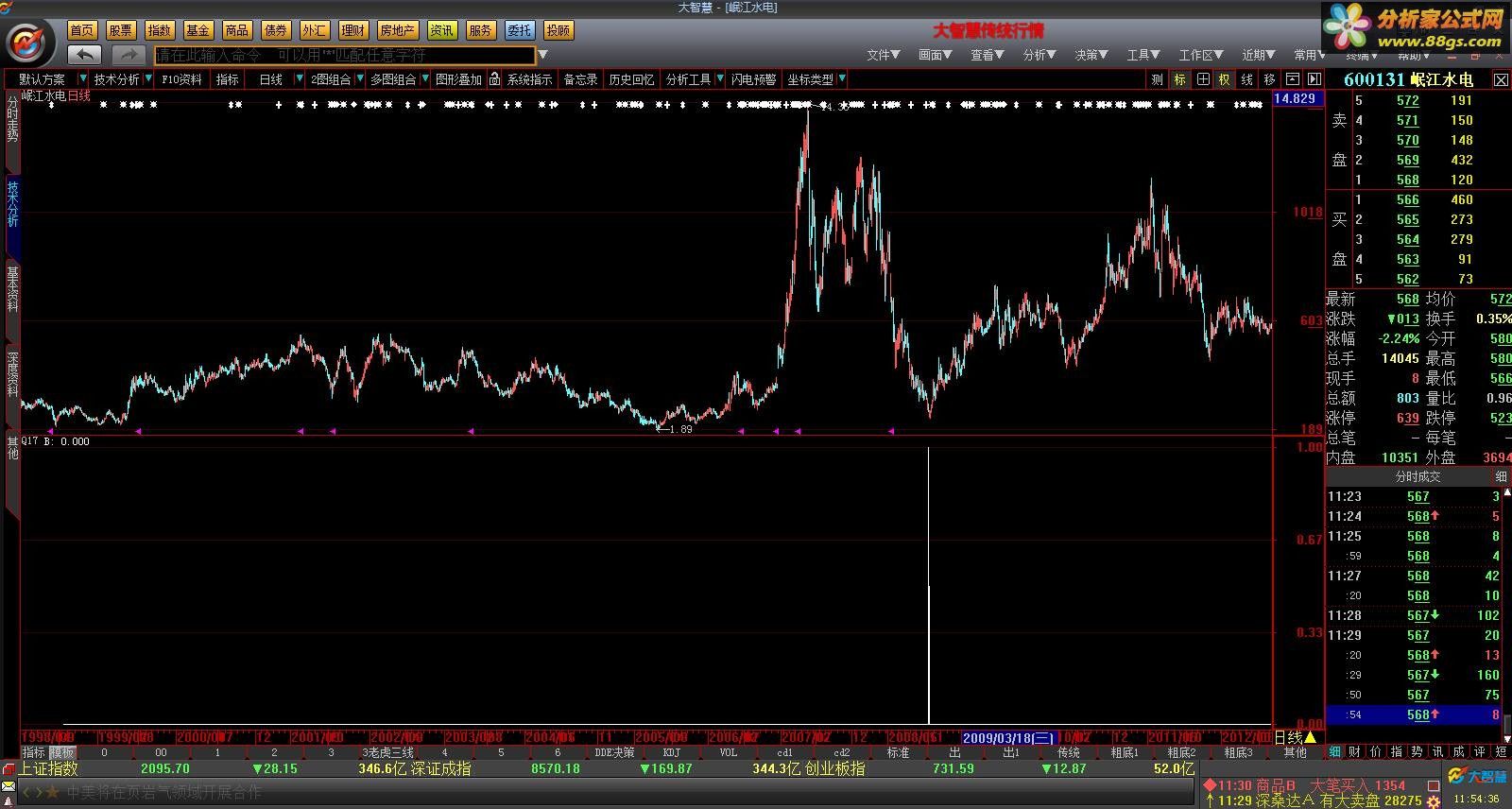Click the window layout icon beside 移

point(1292,79)
